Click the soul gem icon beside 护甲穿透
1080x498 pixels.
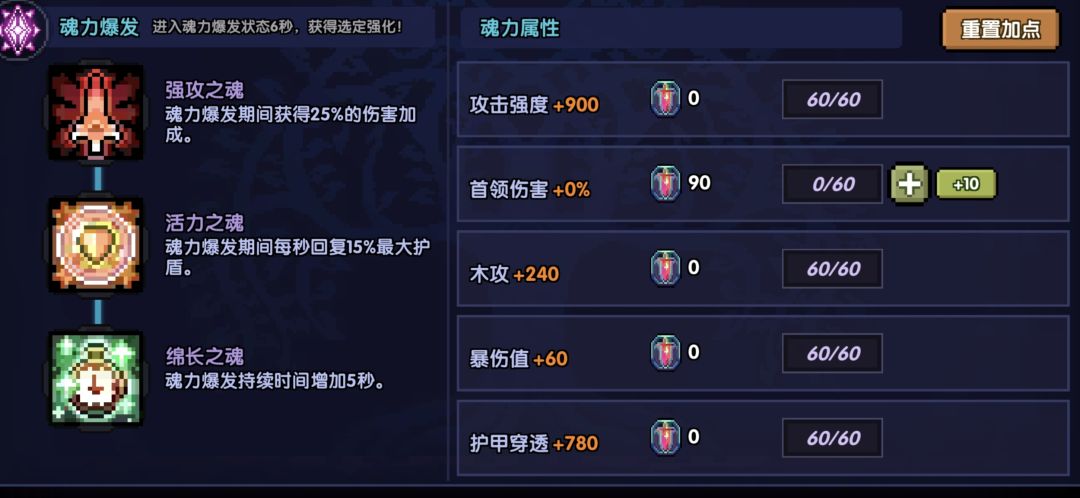click(665, 438)
